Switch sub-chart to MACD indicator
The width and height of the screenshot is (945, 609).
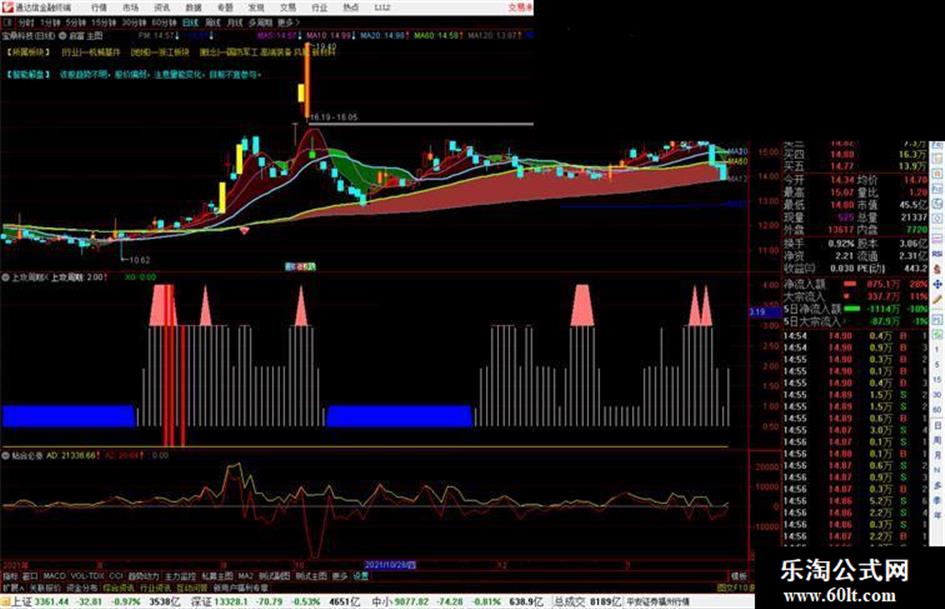[54, 576]
